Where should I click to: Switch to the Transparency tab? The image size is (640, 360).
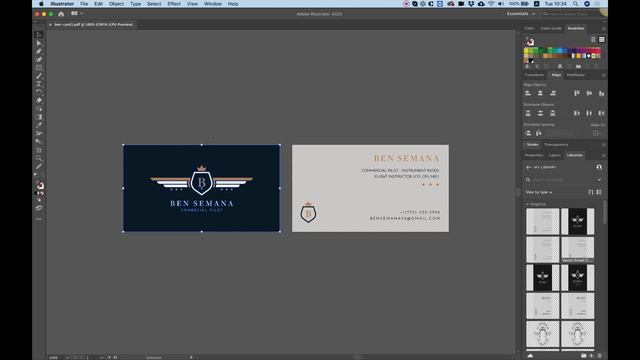point(556,144)
